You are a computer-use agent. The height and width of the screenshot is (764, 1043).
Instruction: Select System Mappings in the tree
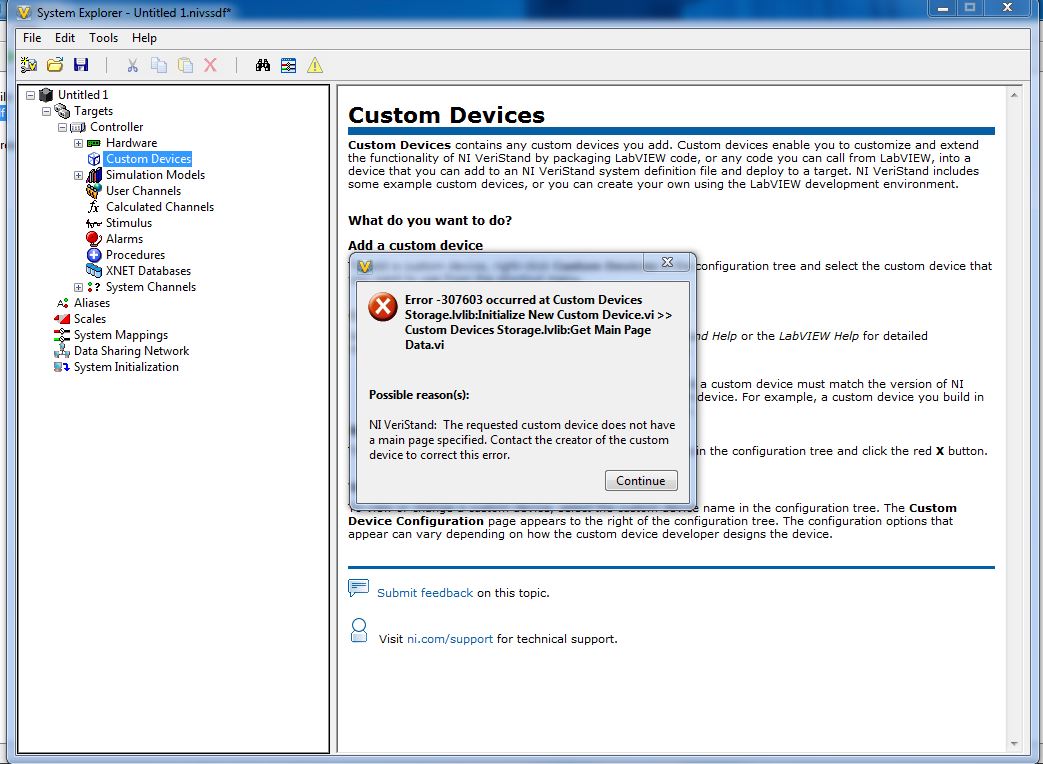tap(121, 335)
